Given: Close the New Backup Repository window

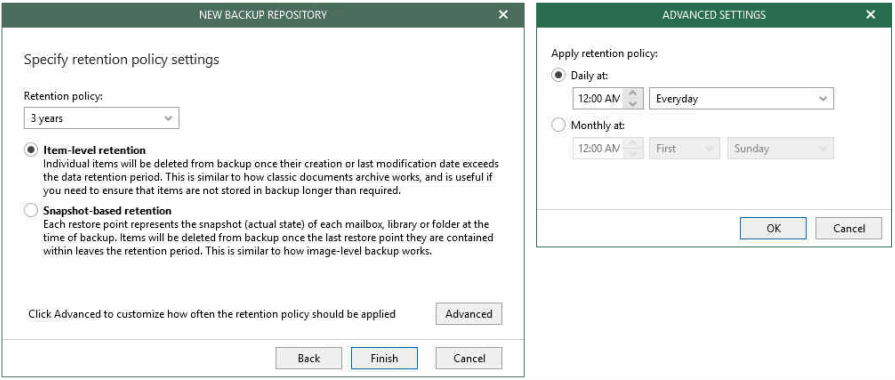Looking at the screenshot, I should 503,15.
